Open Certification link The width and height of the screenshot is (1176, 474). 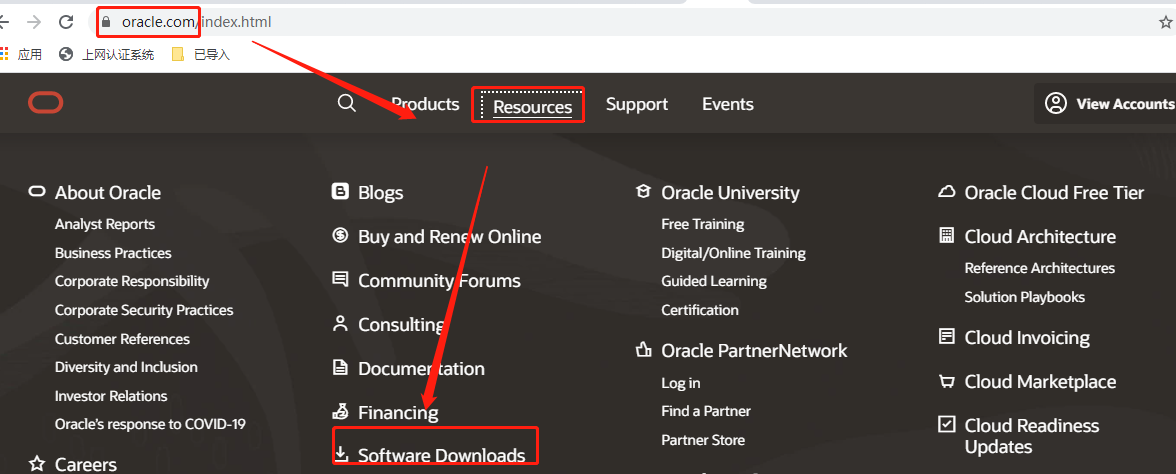coord(700,310)
